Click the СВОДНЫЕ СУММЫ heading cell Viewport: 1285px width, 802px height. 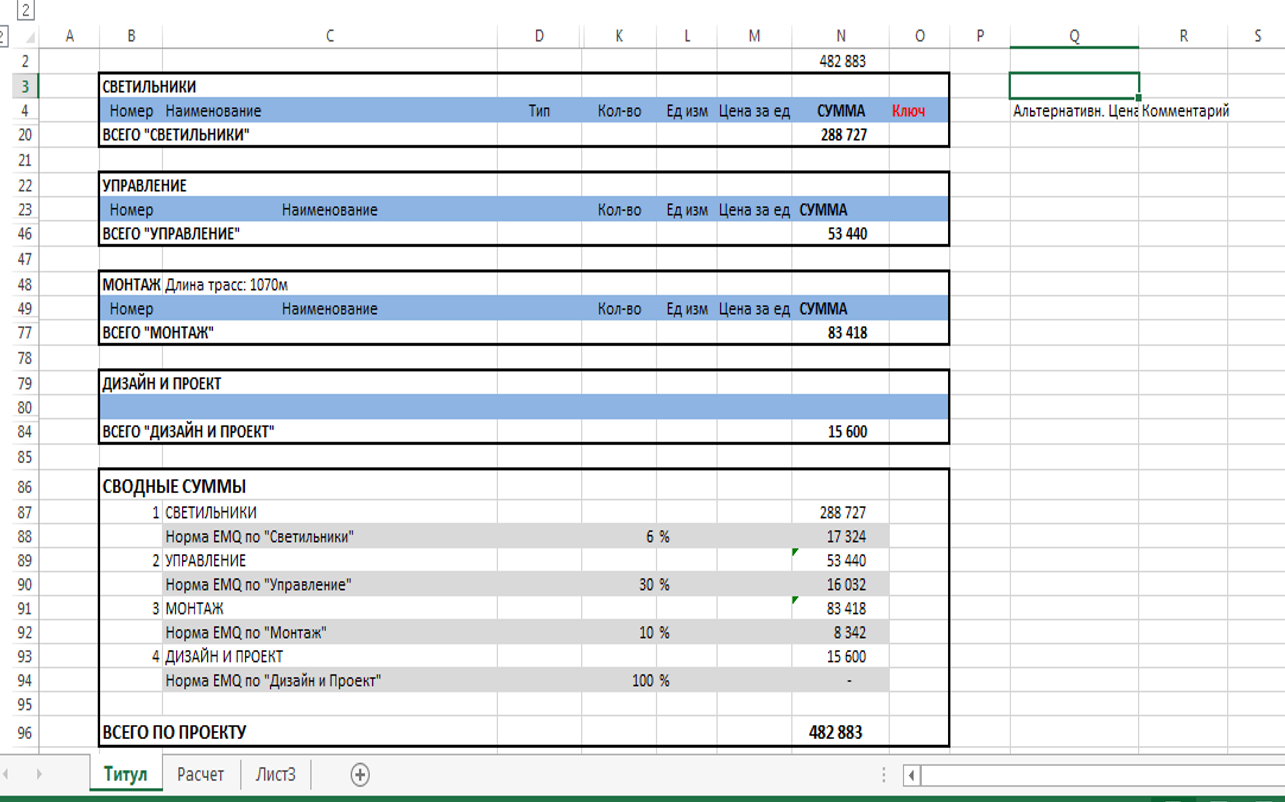pyautogui.click(x=174, y=487)
